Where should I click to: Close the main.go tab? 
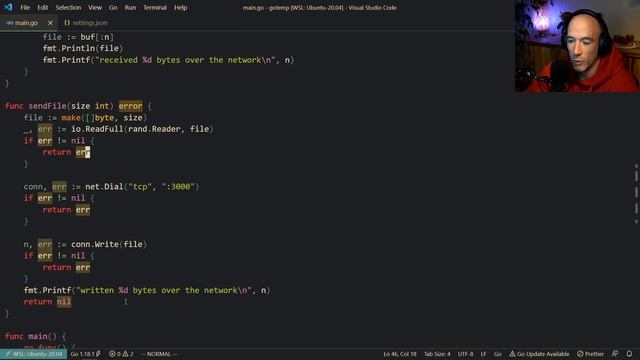click(x=50, y=23)
